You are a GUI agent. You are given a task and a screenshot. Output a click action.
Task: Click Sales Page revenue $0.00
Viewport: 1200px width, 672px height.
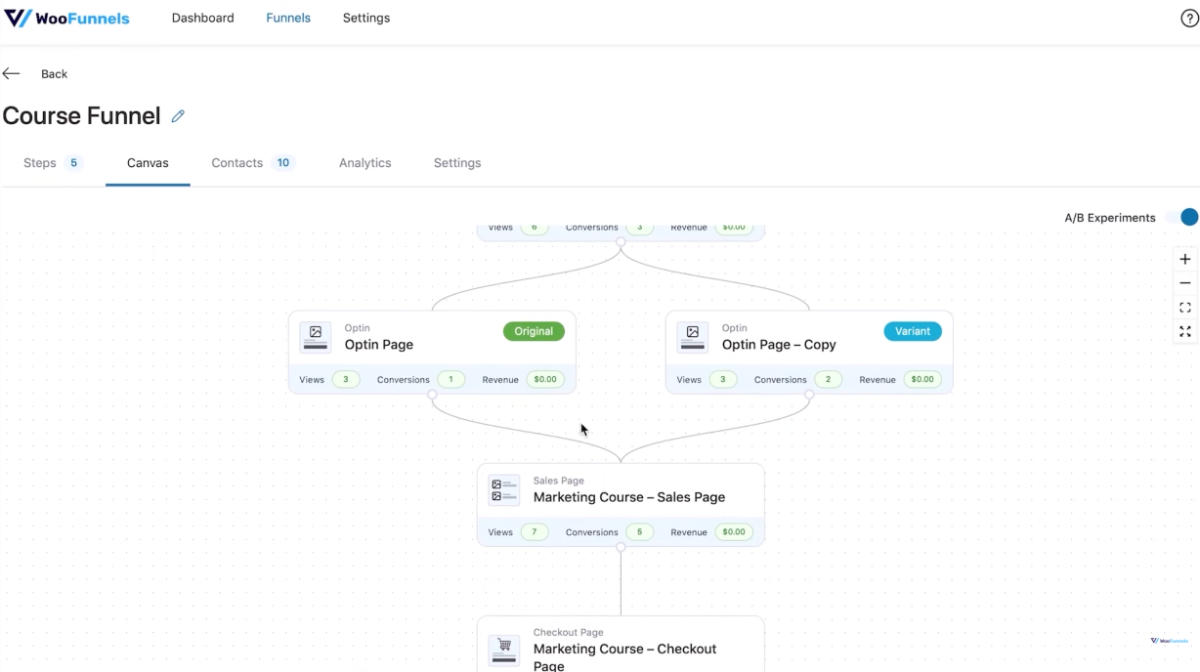pyautogui.click(x=734, y=532)
